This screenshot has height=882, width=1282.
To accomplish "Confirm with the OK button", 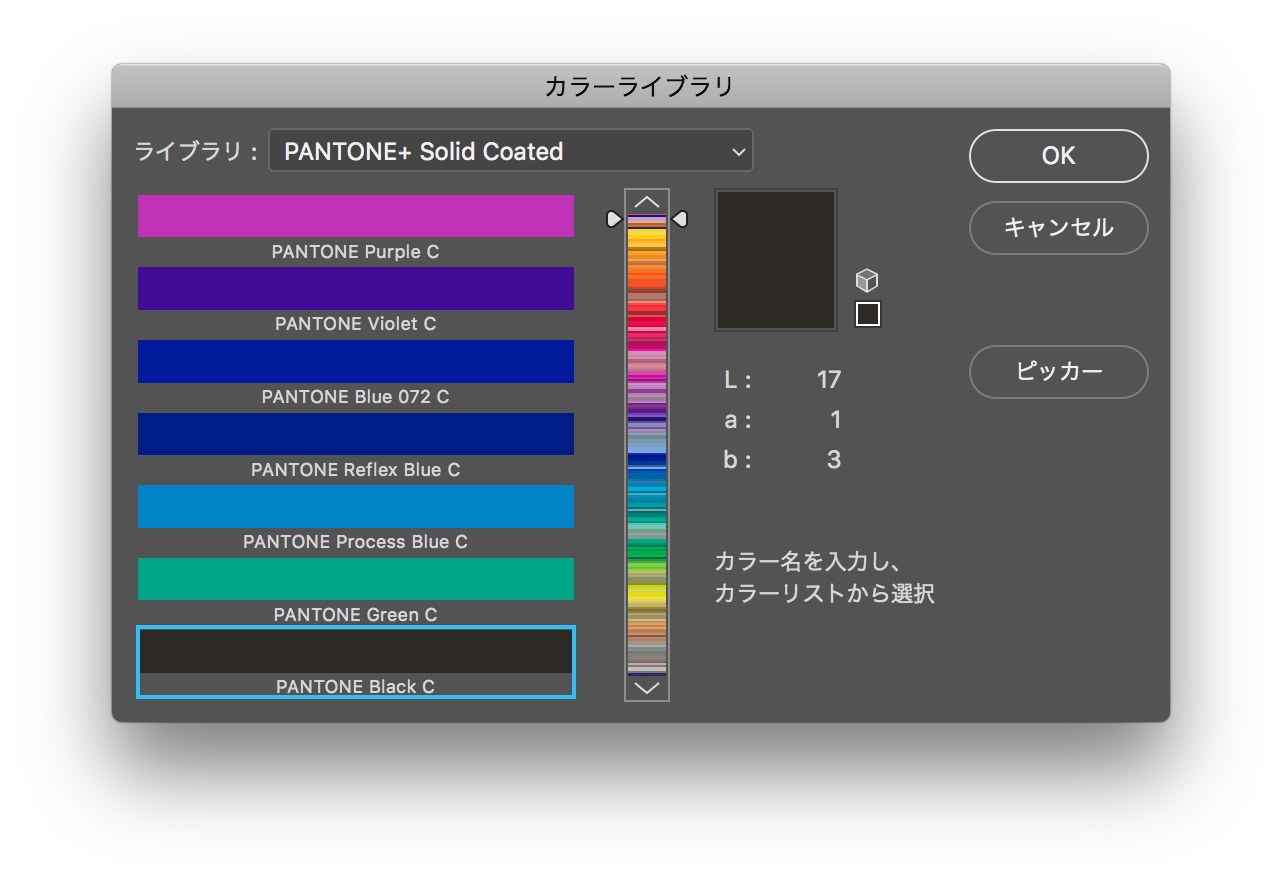I will [x=1058, y=156].
